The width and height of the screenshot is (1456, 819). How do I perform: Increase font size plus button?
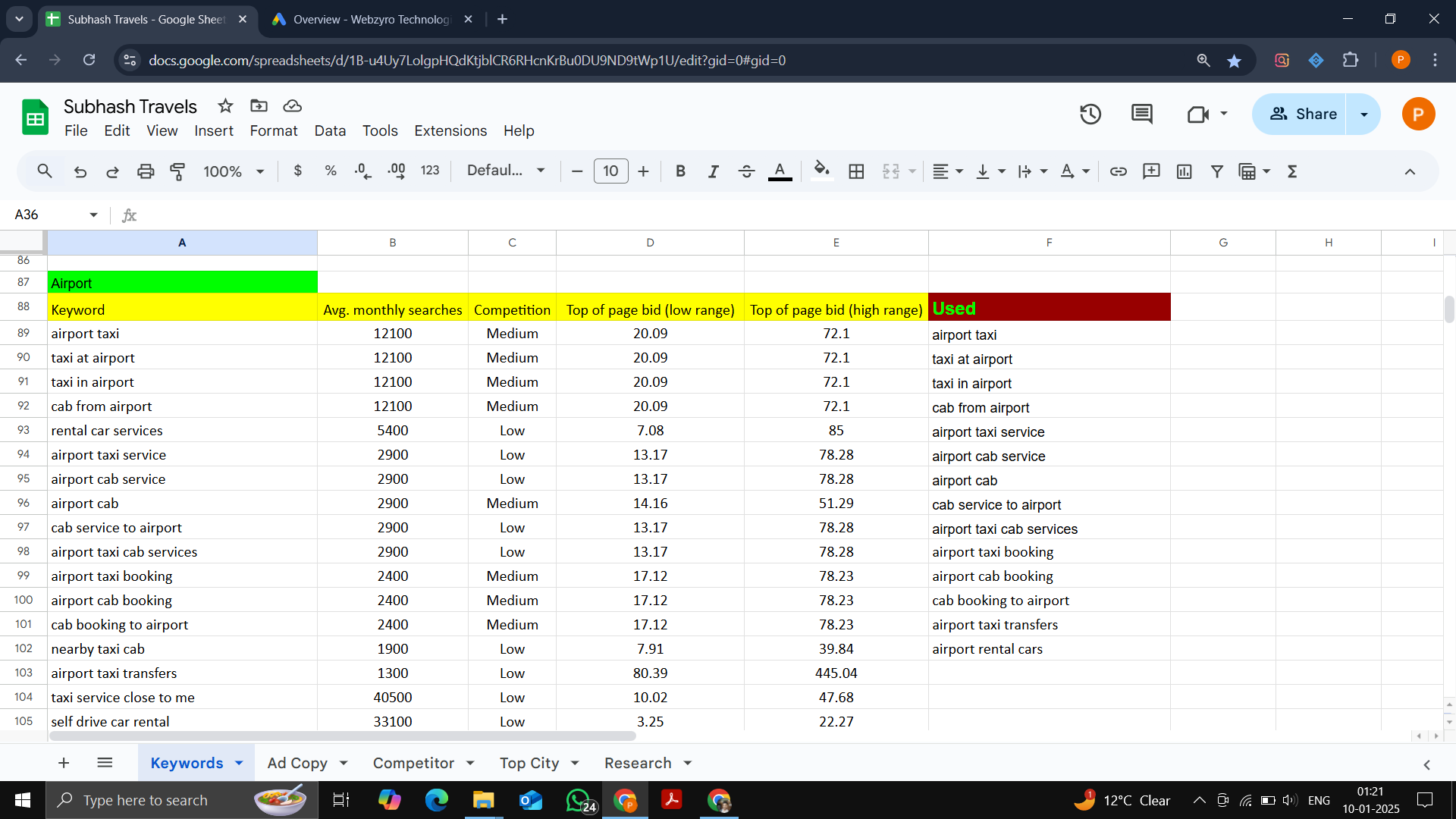[643, 171]
